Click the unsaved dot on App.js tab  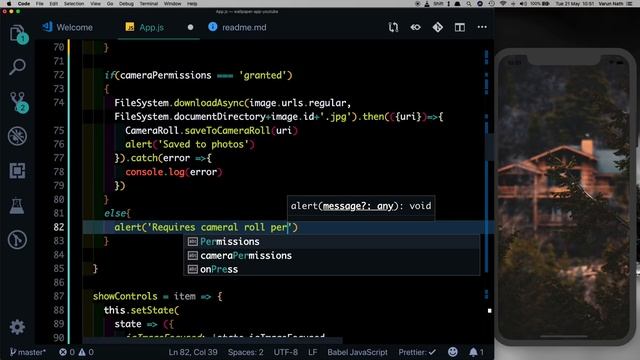[190, 27]
